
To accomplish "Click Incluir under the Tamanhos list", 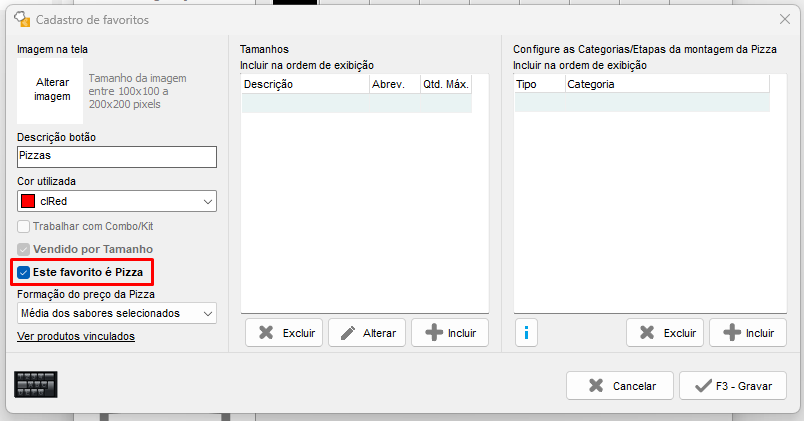I will coord(450,333).
